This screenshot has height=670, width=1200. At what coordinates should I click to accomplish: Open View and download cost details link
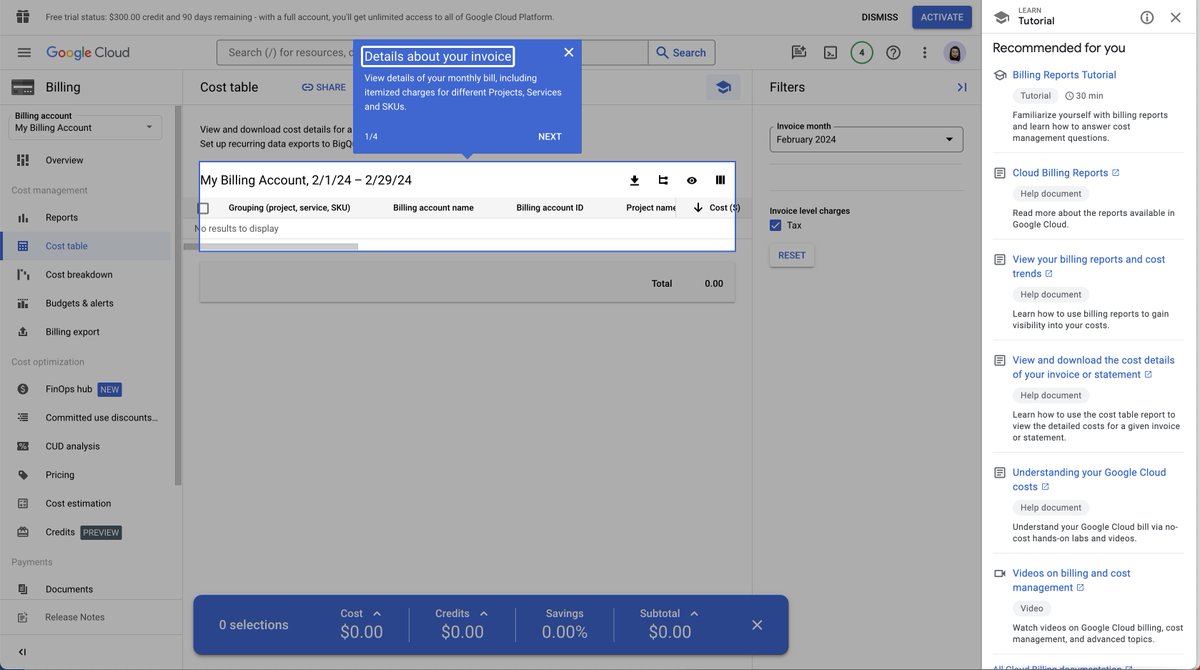point(1093,367)
